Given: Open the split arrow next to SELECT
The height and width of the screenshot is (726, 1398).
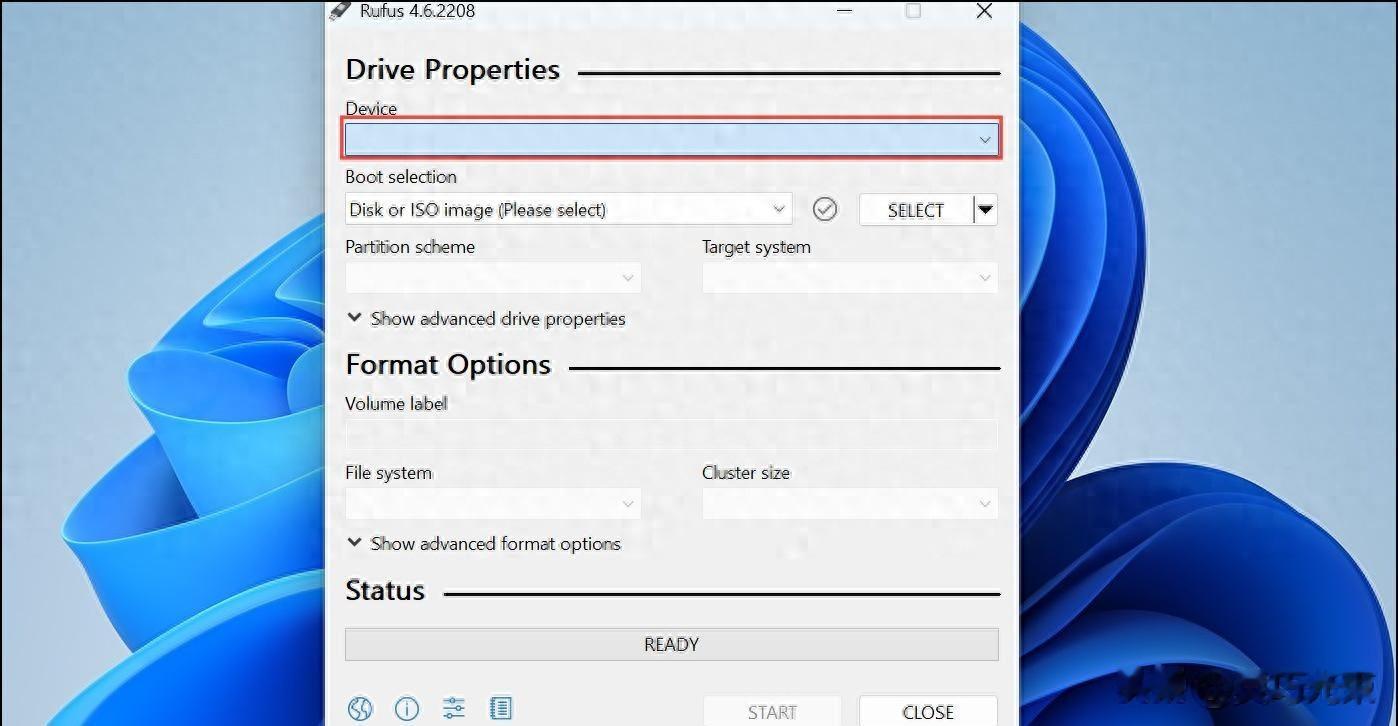Looking at the screenshot, I should pyautogui.click(x=985, y=210).
